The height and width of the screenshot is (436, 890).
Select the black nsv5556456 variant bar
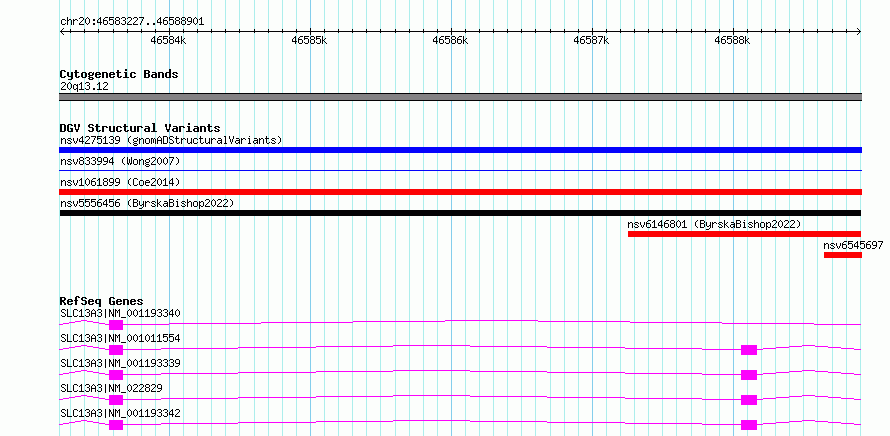point(460,213)
